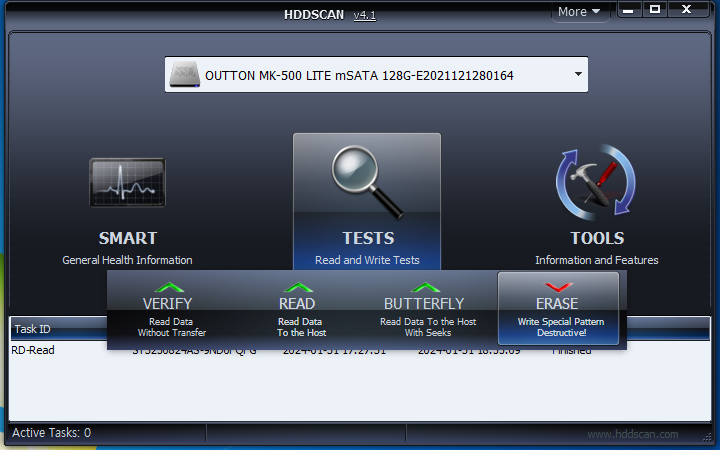This screenshot has height=450, width=720.
Task: Sort by the Task ID column header
Action: coord(32,329)
